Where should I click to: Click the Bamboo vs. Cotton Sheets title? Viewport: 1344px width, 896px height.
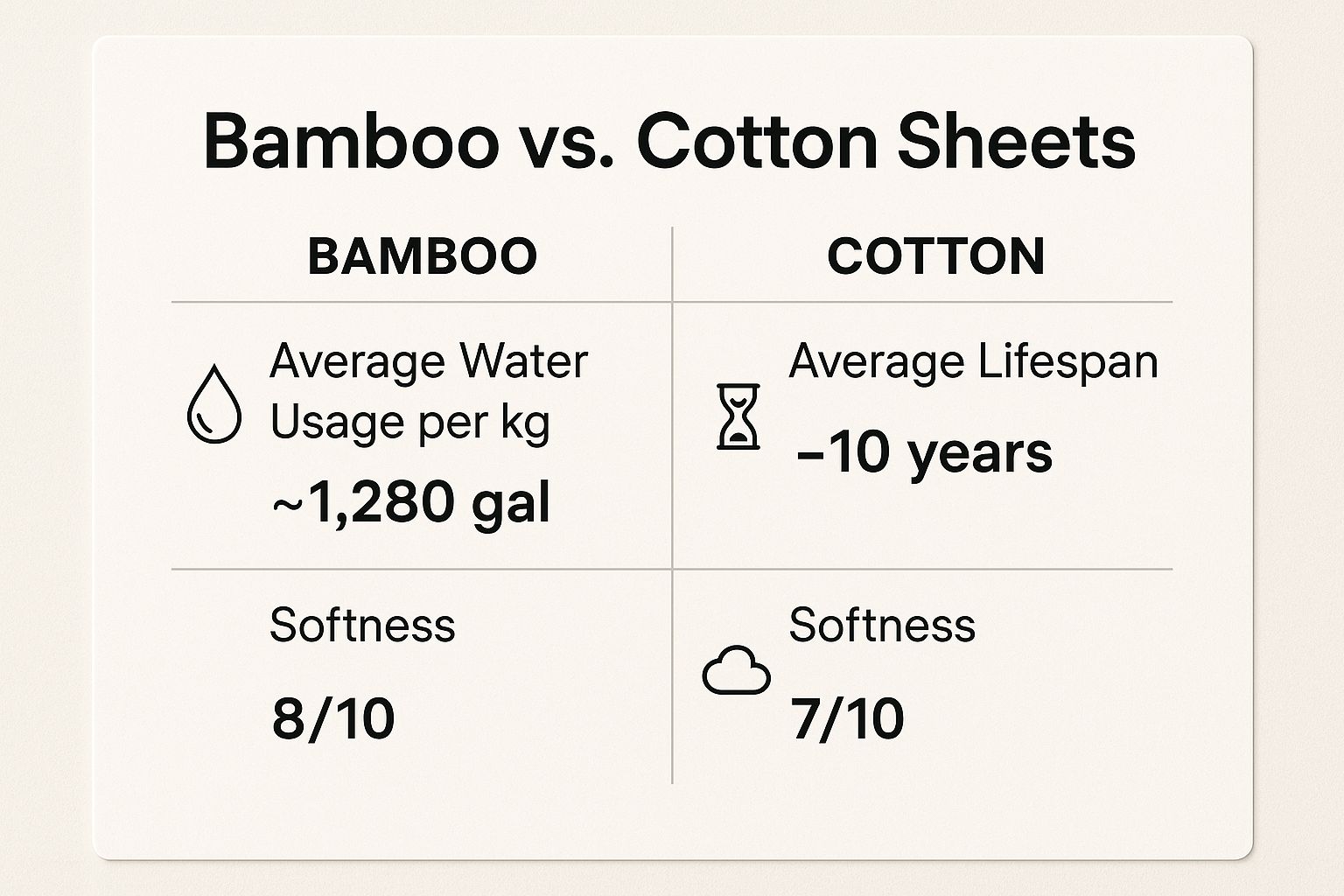[x=669, y=141]
